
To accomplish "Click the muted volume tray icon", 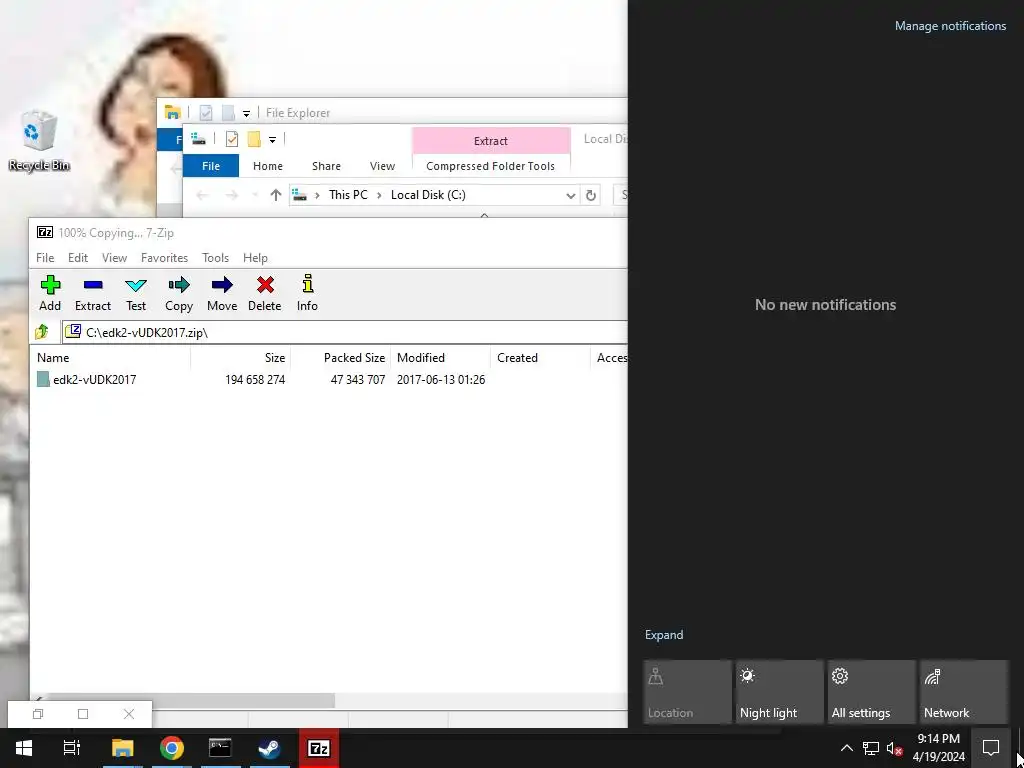I will (x=894, y=749).
